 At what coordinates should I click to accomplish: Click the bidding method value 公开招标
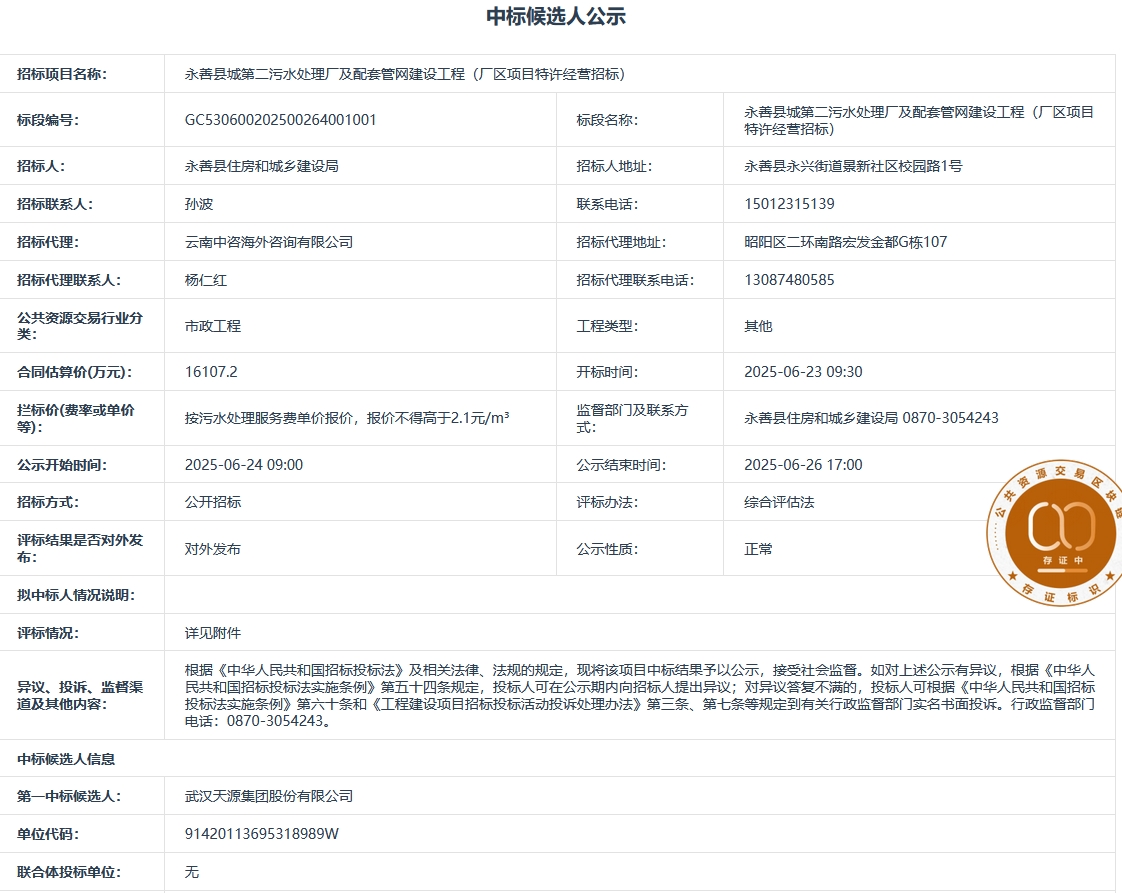[213, 502]
